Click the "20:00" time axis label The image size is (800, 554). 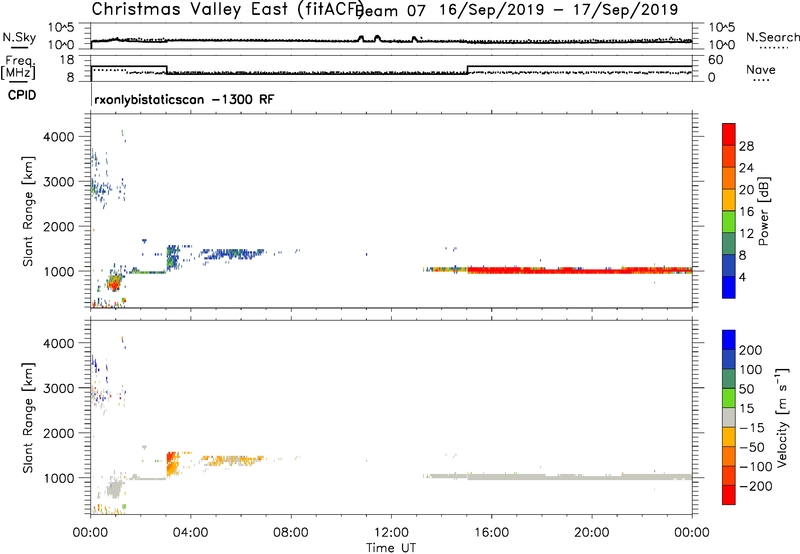591,533
